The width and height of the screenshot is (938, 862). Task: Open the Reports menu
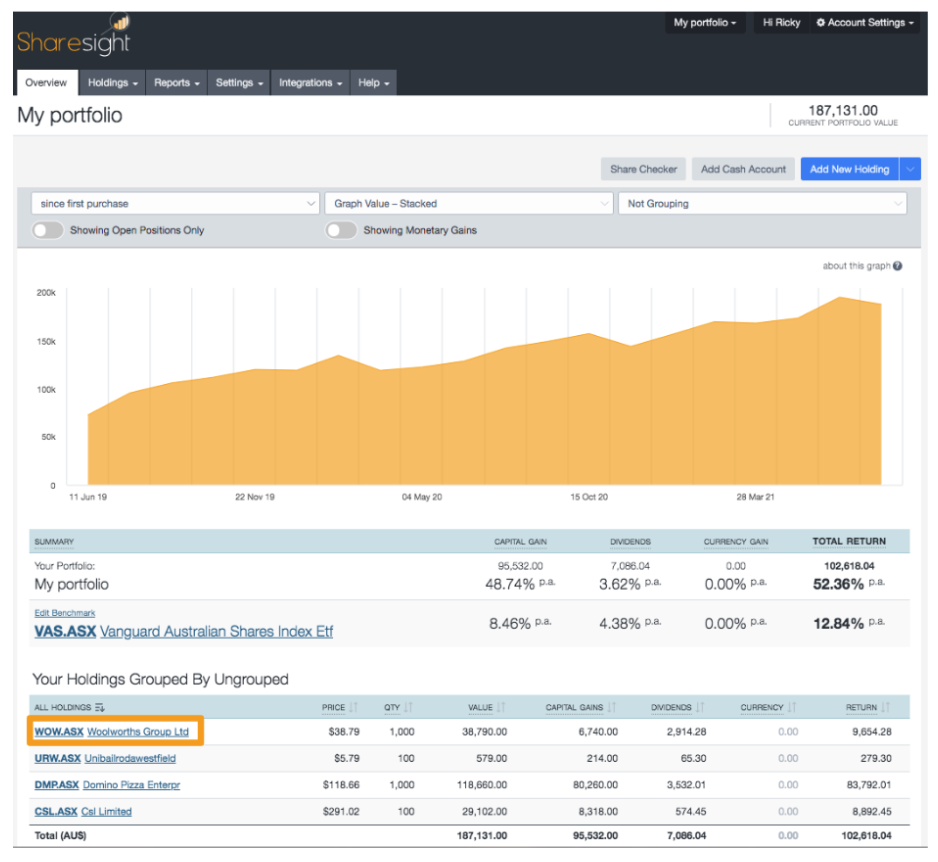176,83
